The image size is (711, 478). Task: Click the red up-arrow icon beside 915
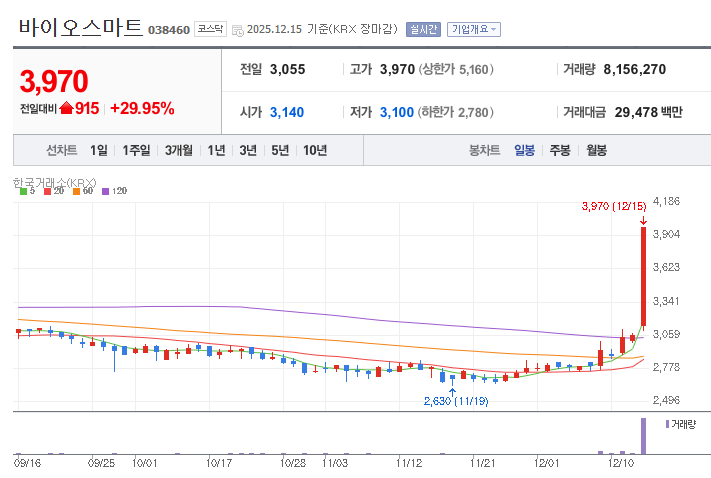(66, 108)
